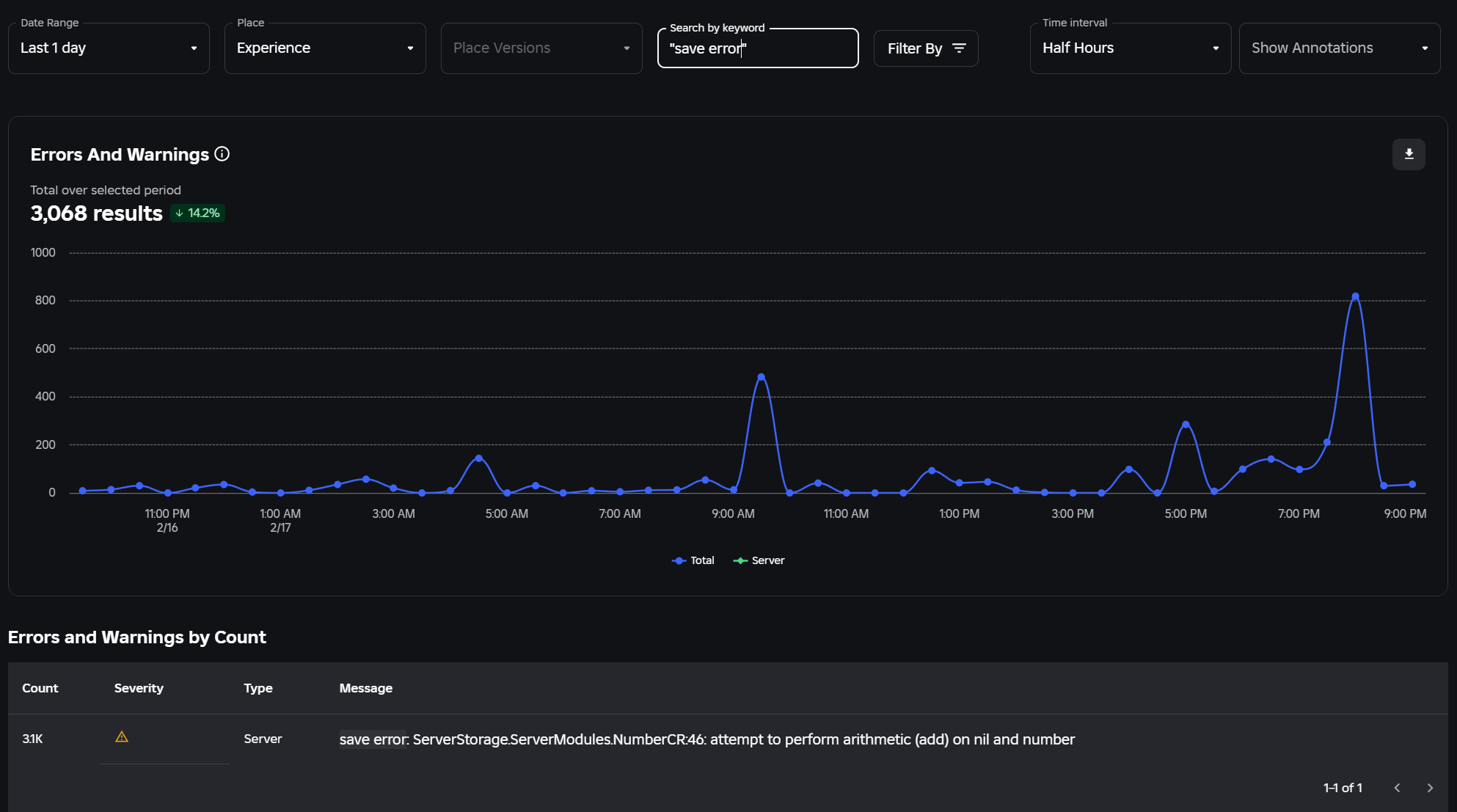The image size is (1457, 812).
Task: Open the Place dropdown set to Experience
Action: (325, 48)
